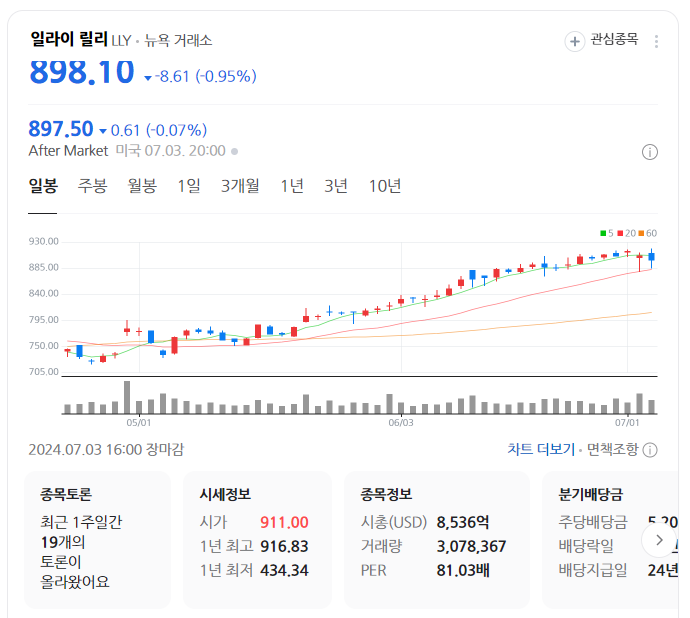Click the 배당락일 label
The height and width of the screenshot is (618, 690).
click(586, 546)
